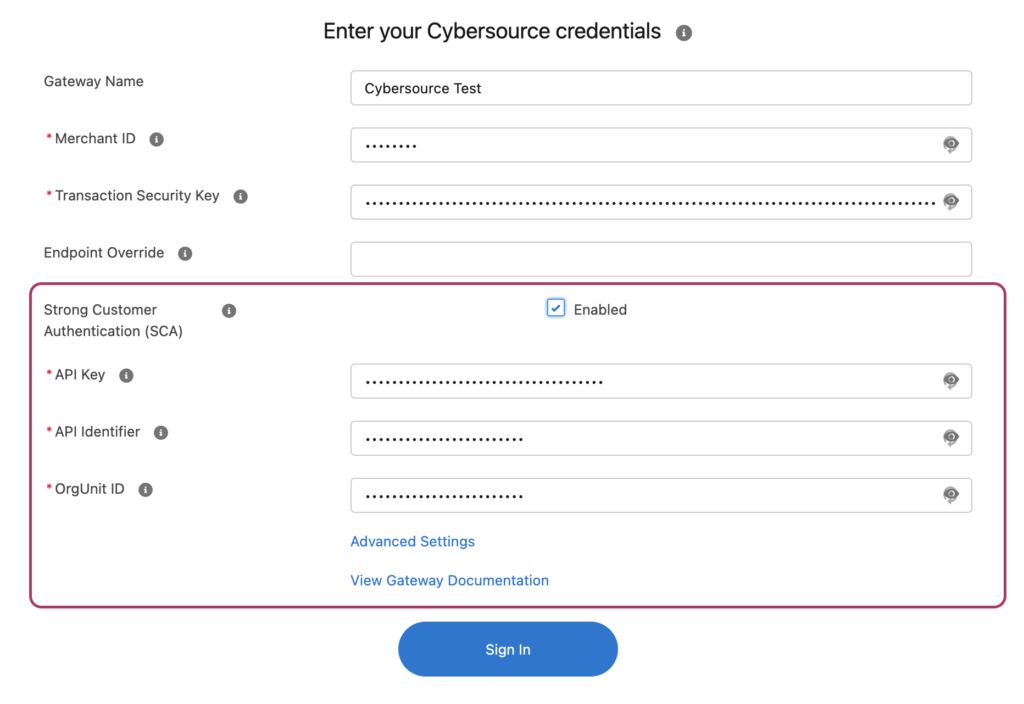
Task: Unmask the OrgUnit ID field
Action: point(951,495)
